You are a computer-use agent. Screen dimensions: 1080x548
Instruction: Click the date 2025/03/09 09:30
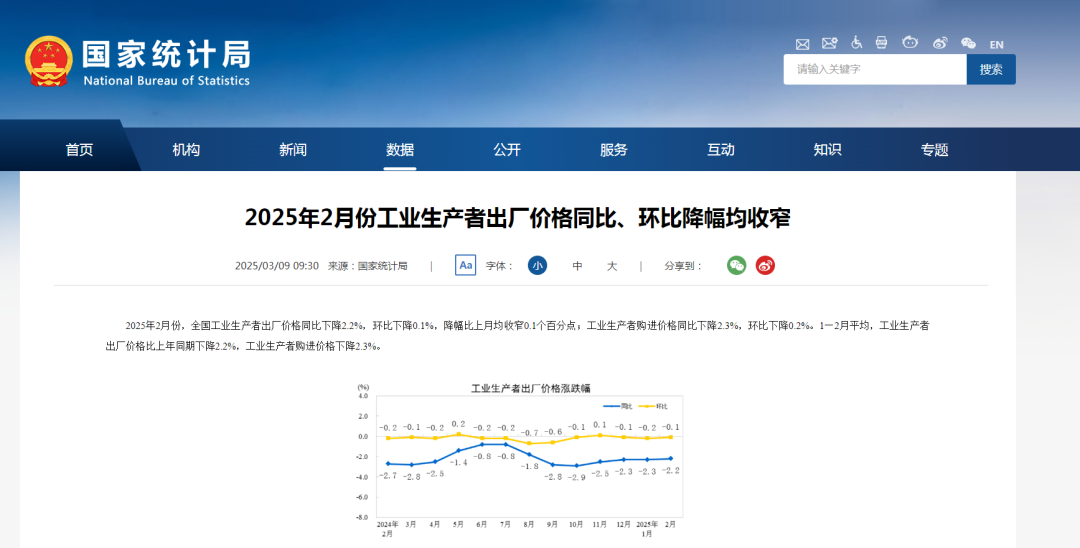tap(277, 266)
